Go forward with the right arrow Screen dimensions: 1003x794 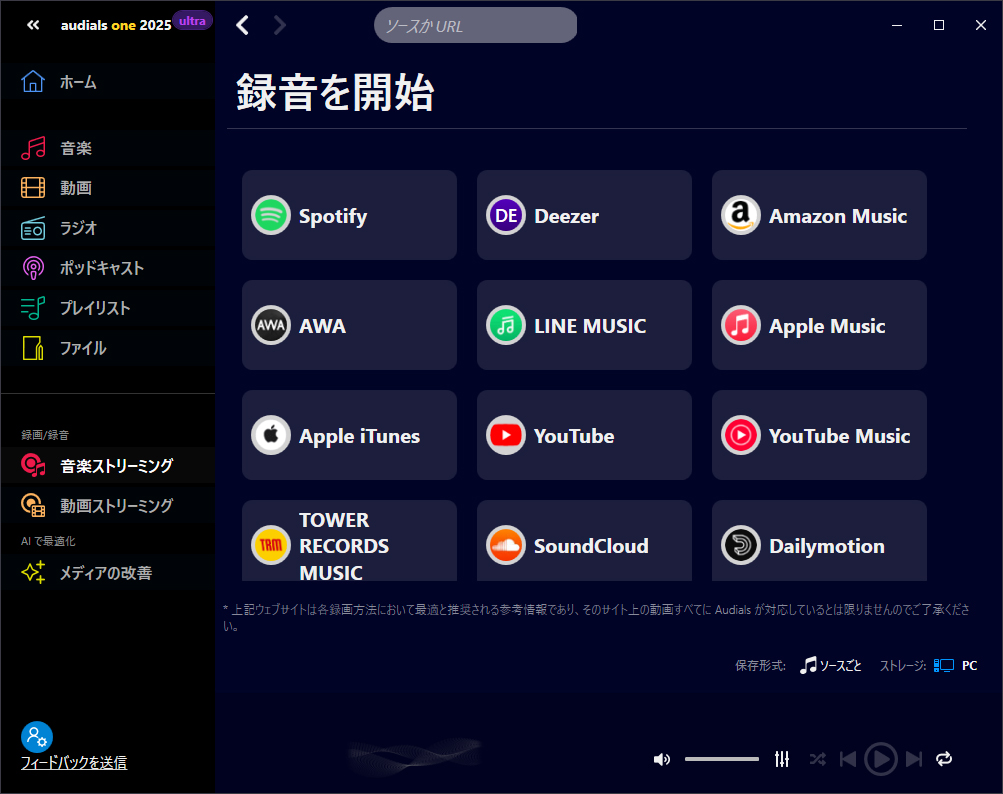[280, 26]
